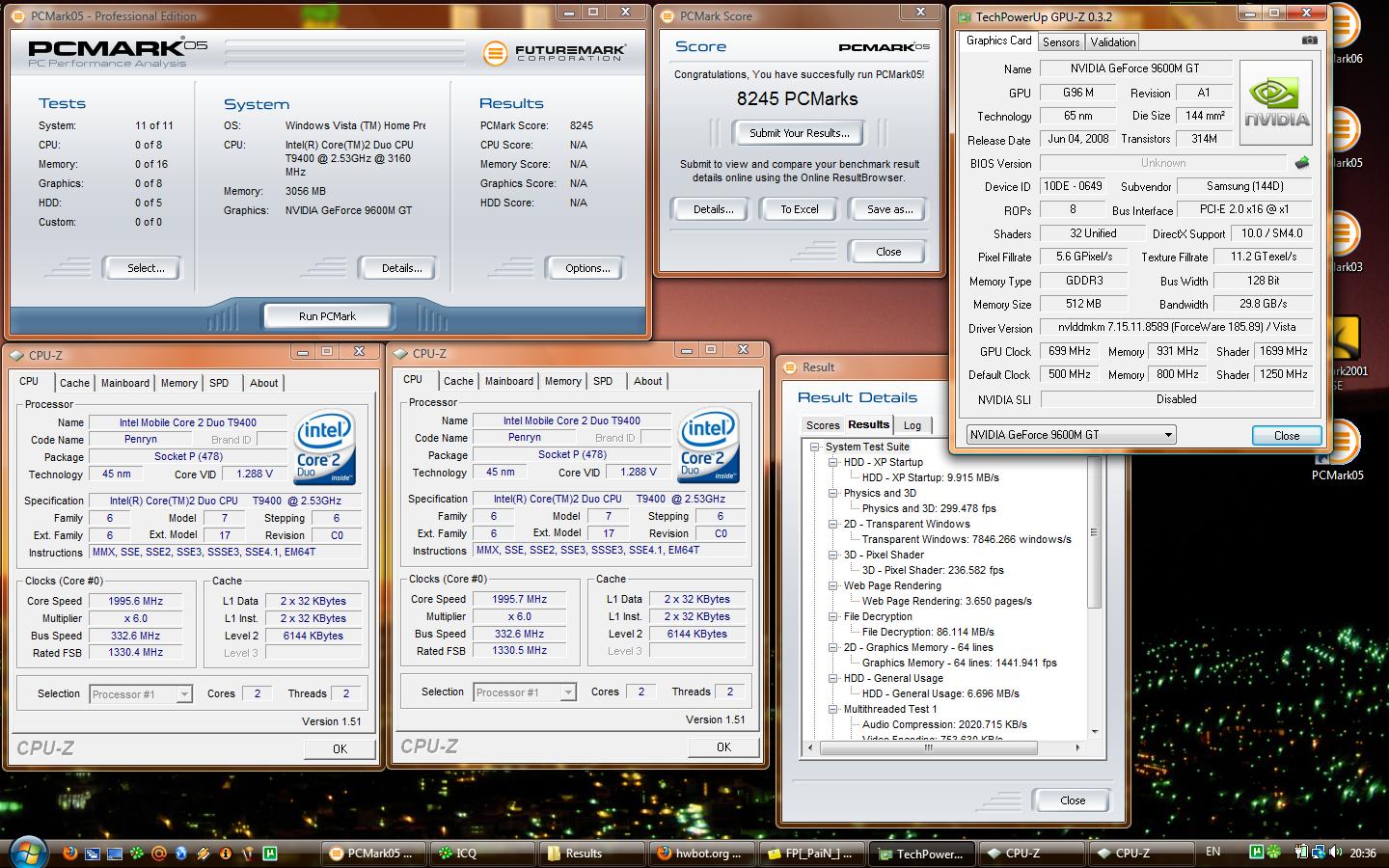Collapse HDD - XP Startup tree node

pyautogui.click(x=832, y=463)
